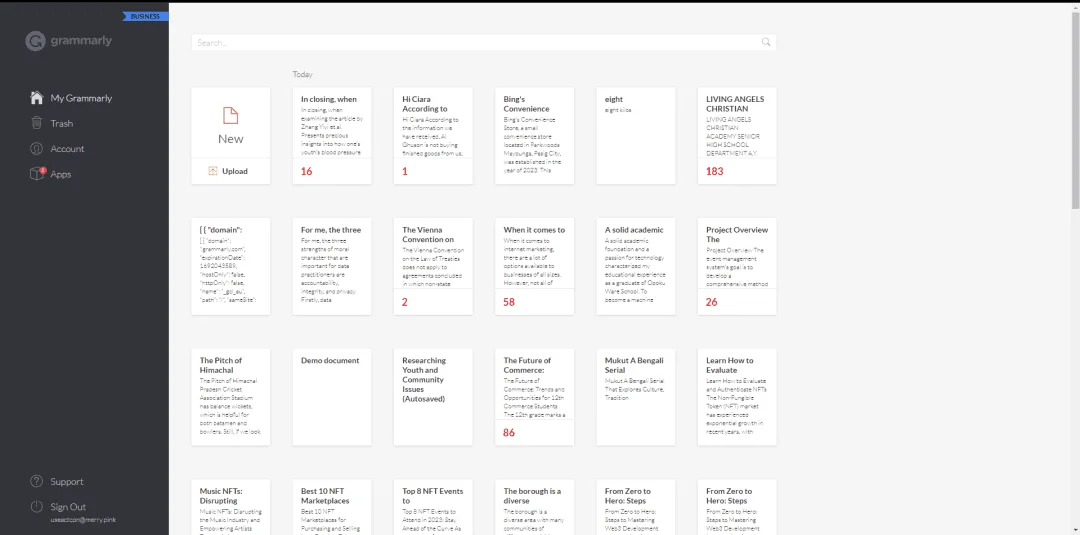Select Trash menu label
Viewport: 1080px width, 535px height.
61,124
